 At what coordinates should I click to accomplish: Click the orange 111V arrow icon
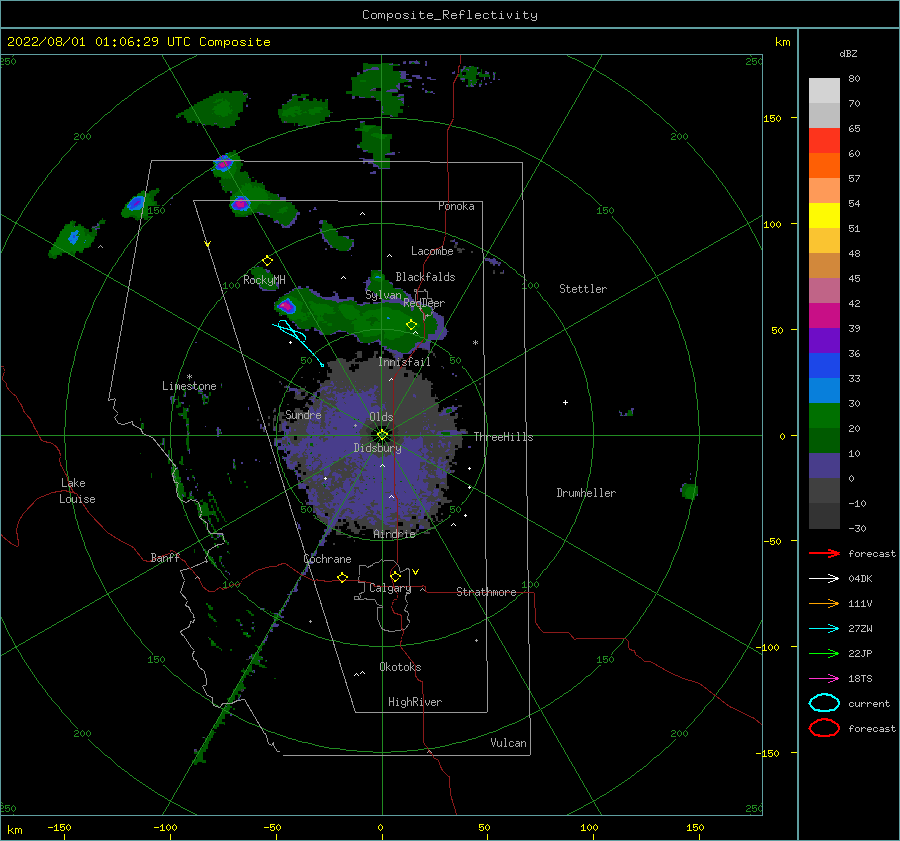pyautogui.click(x=824, y=603)
